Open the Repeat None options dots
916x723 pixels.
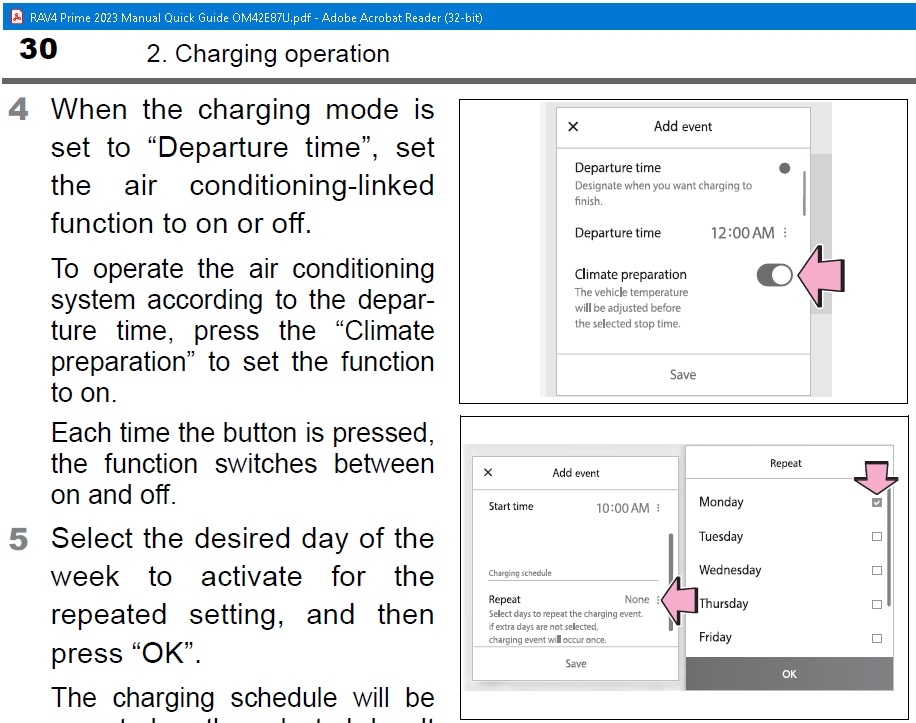tap(658, 600)
